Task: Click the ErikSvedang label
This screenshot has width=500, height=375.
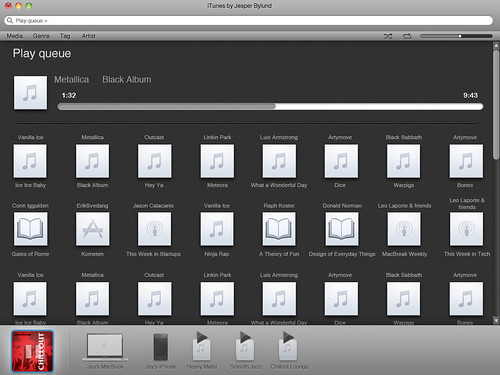Action: [92, 206]
